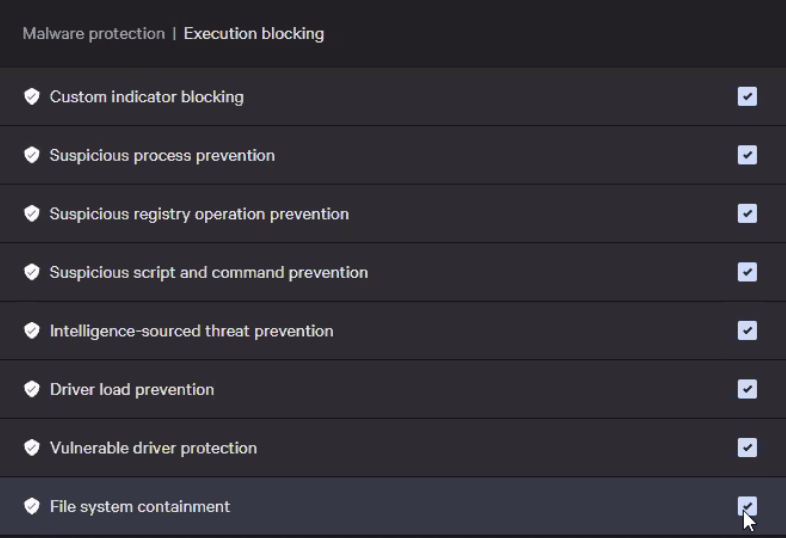This screenshot has width=786, height=538.
Task: Click shield icon next to File system containment
Action: tap(32, 506)
